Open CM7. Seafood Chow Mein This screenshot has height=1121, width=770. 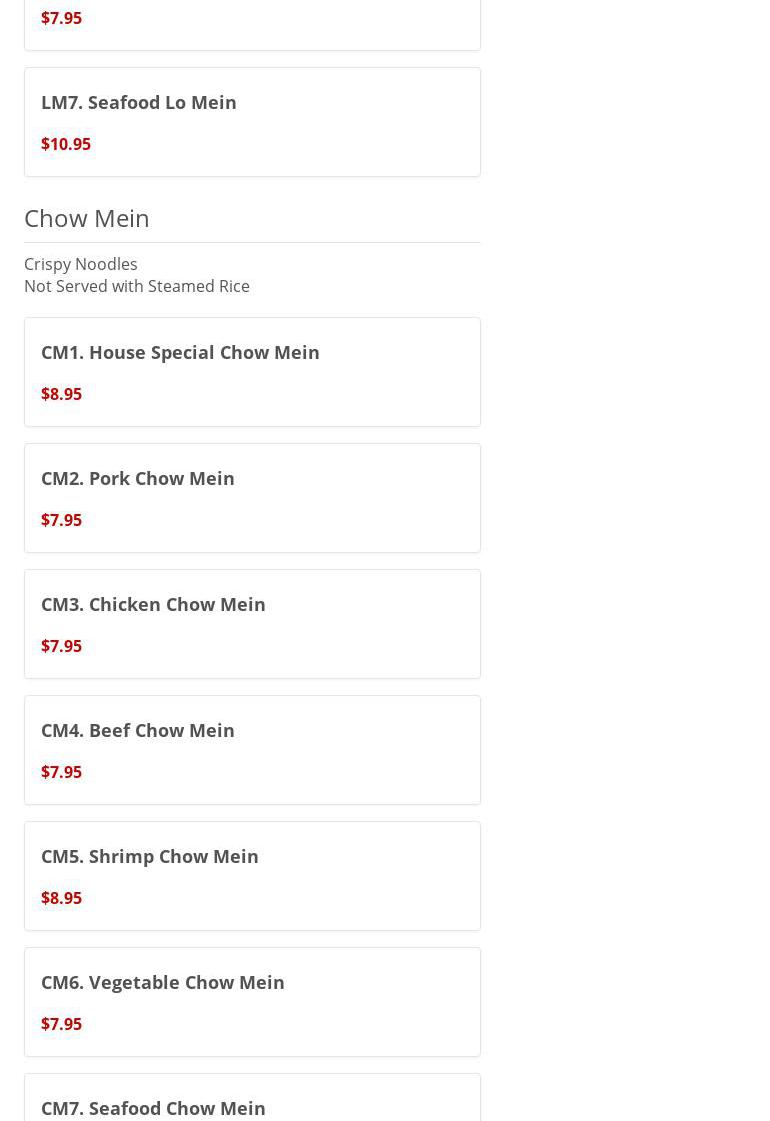pyautogui.click(x=153, y=1107)
